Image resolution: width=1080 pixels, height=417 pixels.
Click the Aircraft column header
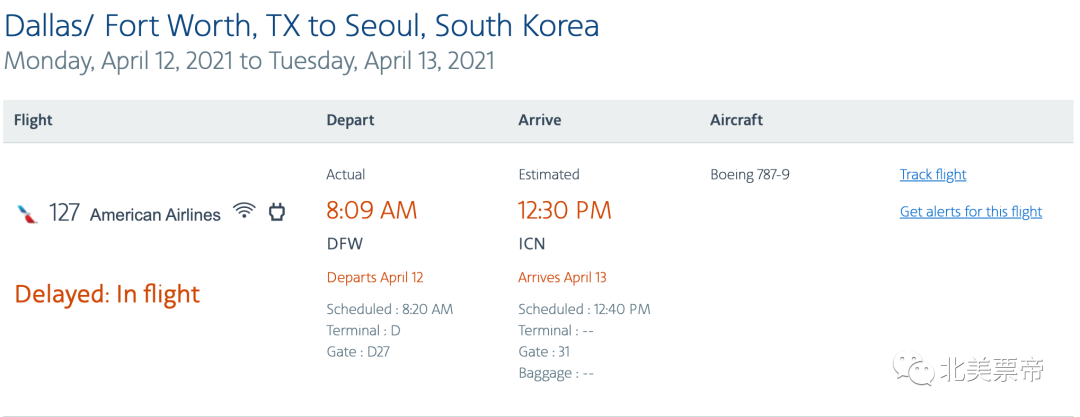[x=736, y=120]
